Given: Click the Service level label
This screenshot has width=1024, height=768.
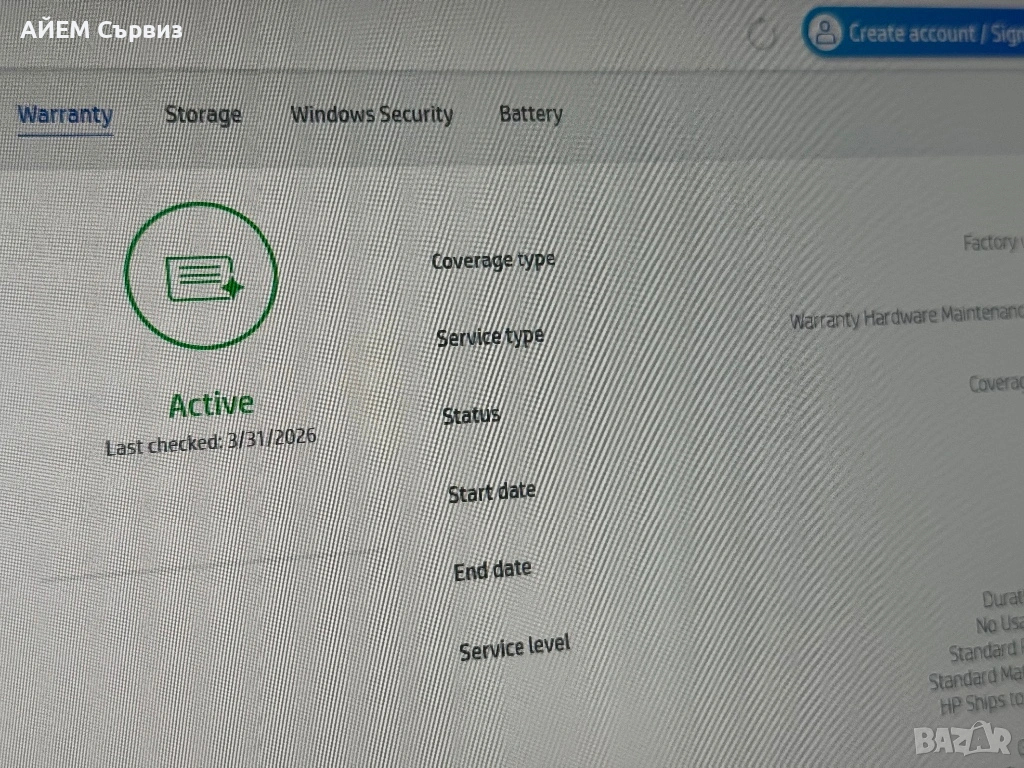Looking at the screenshot, I should 514,647.
